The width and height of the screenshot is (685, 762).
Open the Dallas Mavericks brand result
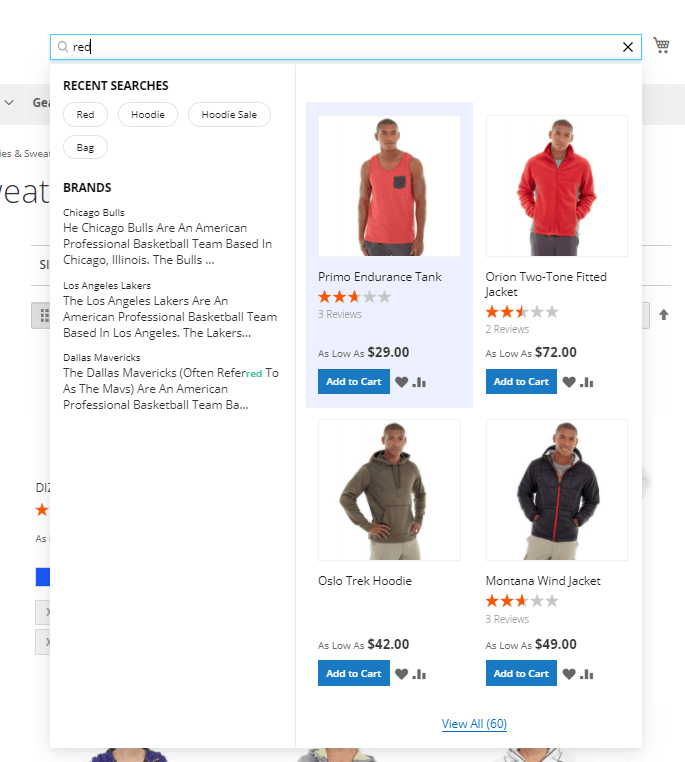pyautogui.click(x=101, y=357)
